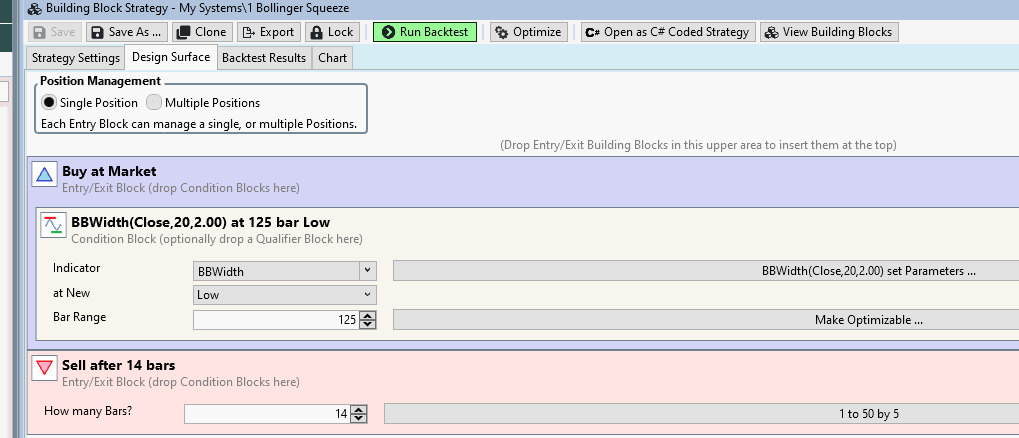This screenshot has width=1019, height=438.
Task: Open the Optimize gear tool
Action: point(528,32)
